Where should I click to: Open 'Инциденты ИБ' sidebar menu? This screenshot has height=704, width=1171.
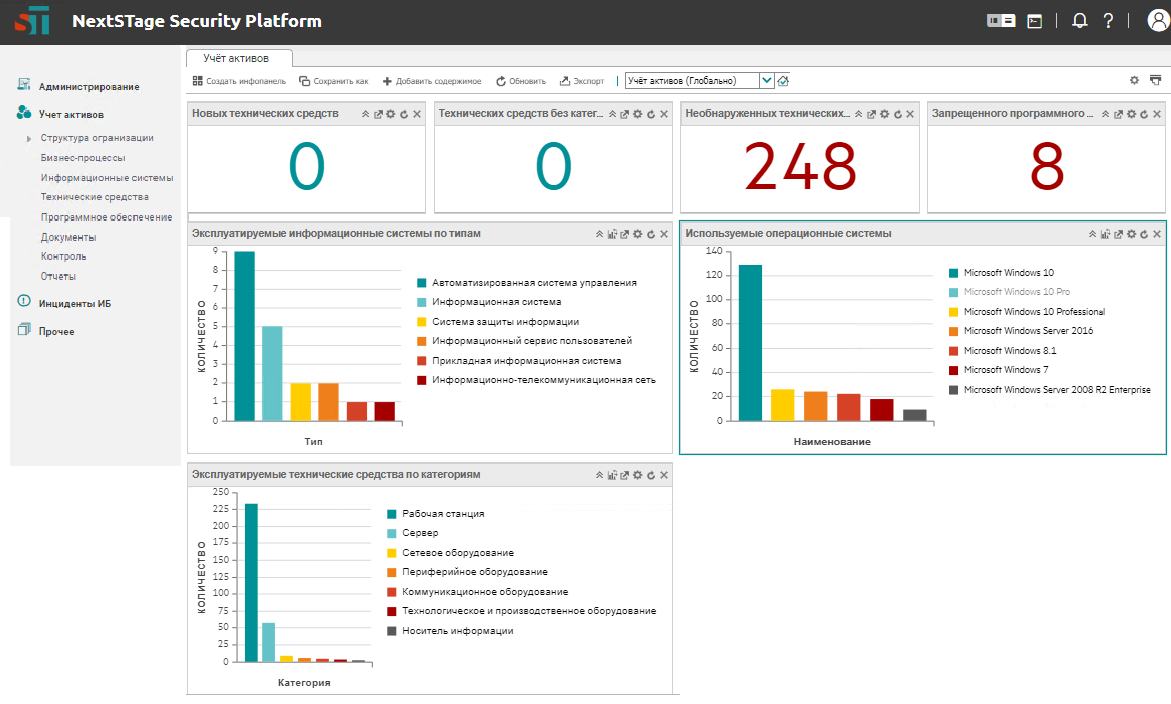tap(74, 303)
